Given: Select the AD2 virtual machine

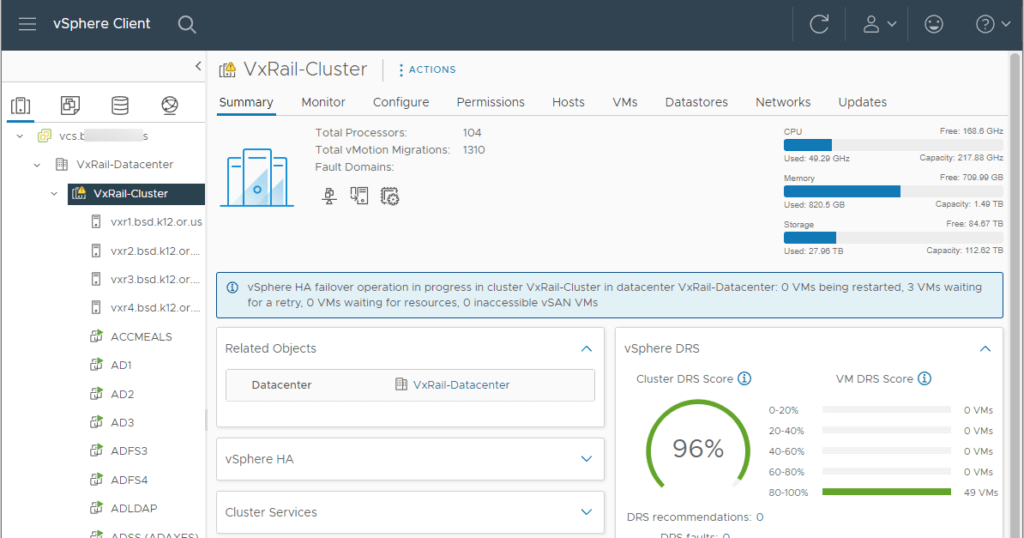Looking at the screenshot, I should 122,394.
